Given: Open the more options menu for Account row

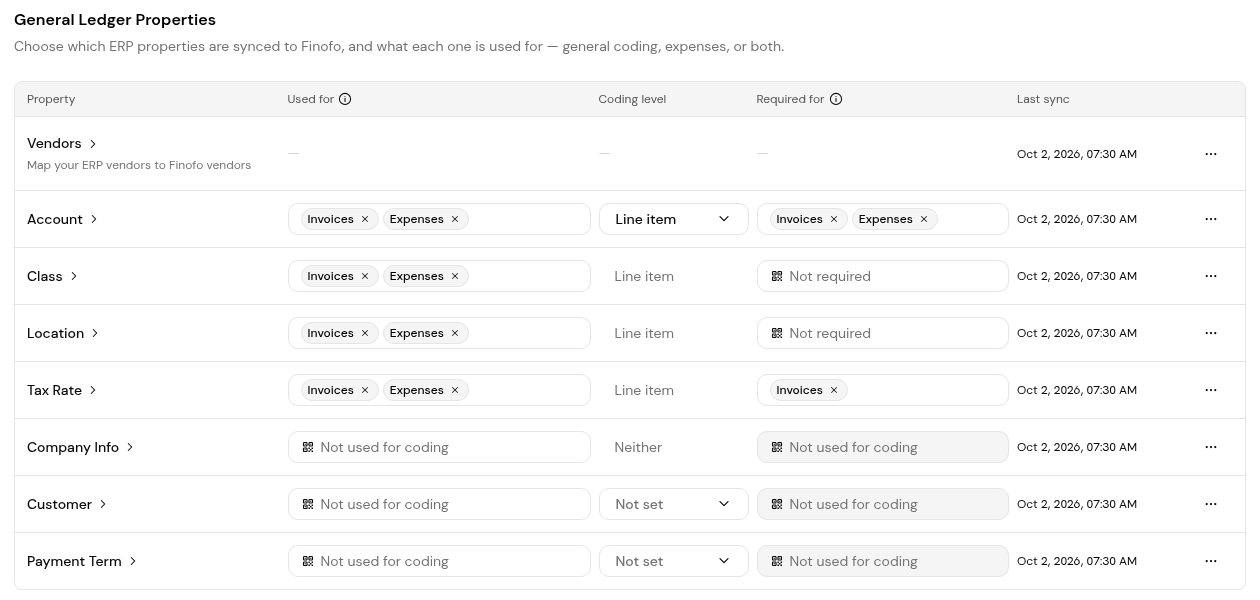Looking at the screenshot, I should (1211, 219).
